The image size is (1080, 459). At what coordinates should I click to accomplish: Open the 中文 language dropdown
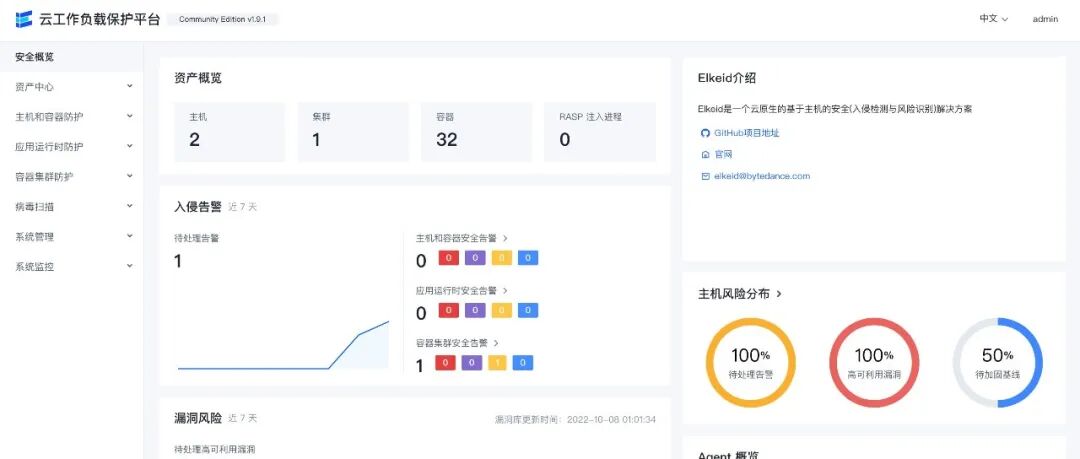[993, 19]
